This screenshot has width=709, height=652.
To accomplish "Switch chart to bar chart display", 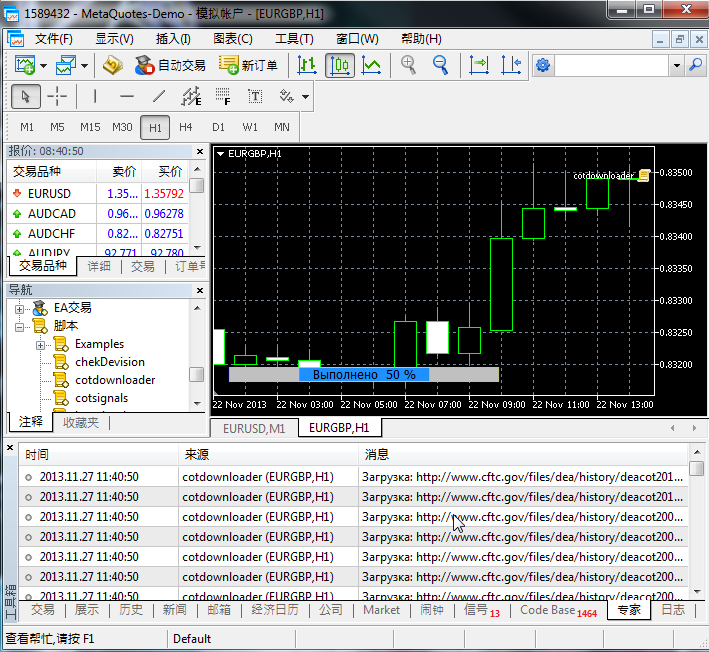I will 307,65.
